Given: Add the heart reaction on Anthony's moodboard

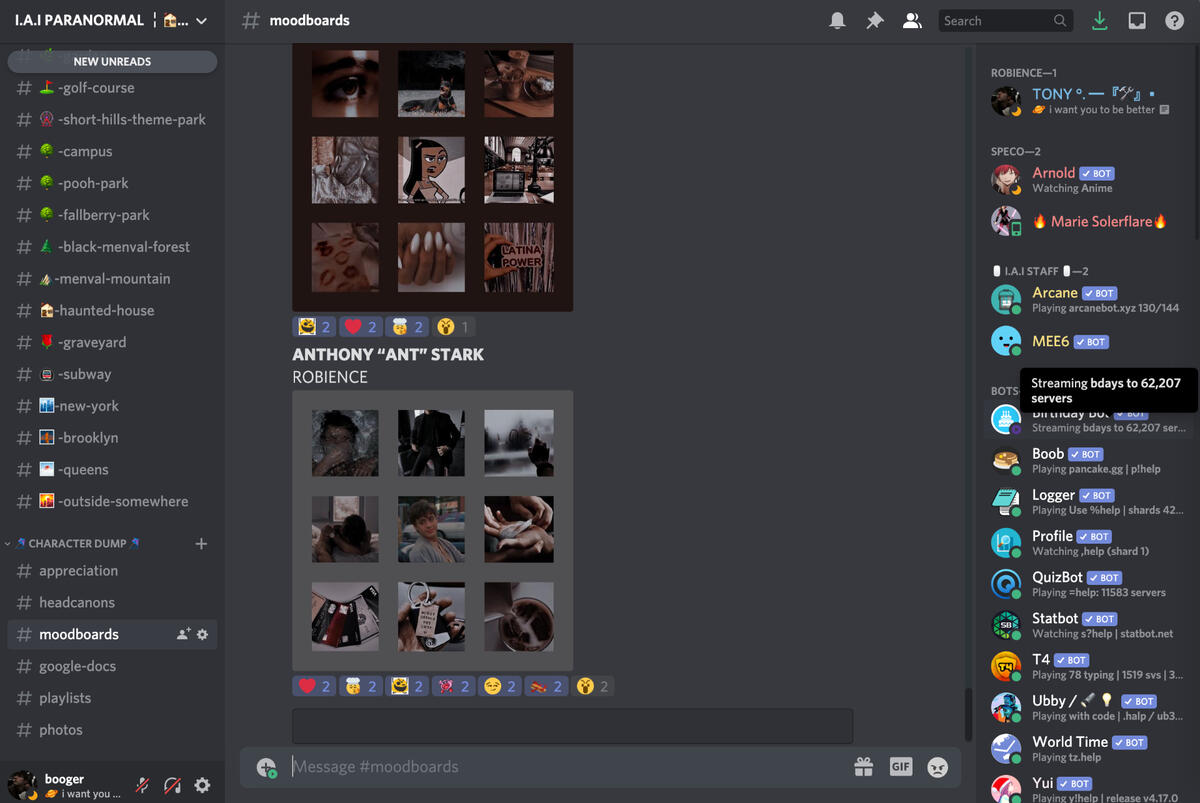Looking at the screenshot, I should pyautogui.click(x=314, y=686).
